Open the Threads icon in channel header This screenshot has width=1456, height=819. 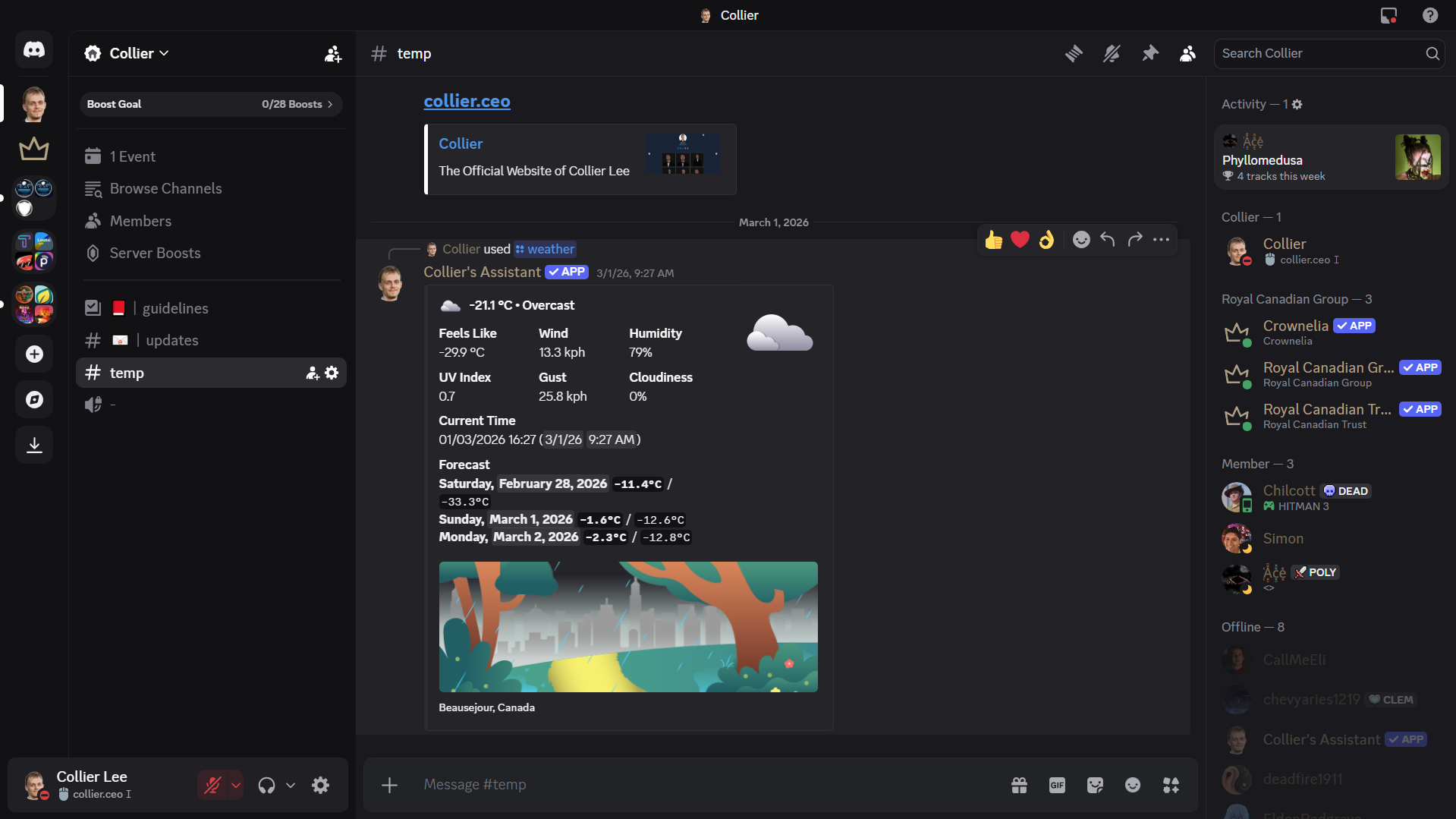point(1074,53)
